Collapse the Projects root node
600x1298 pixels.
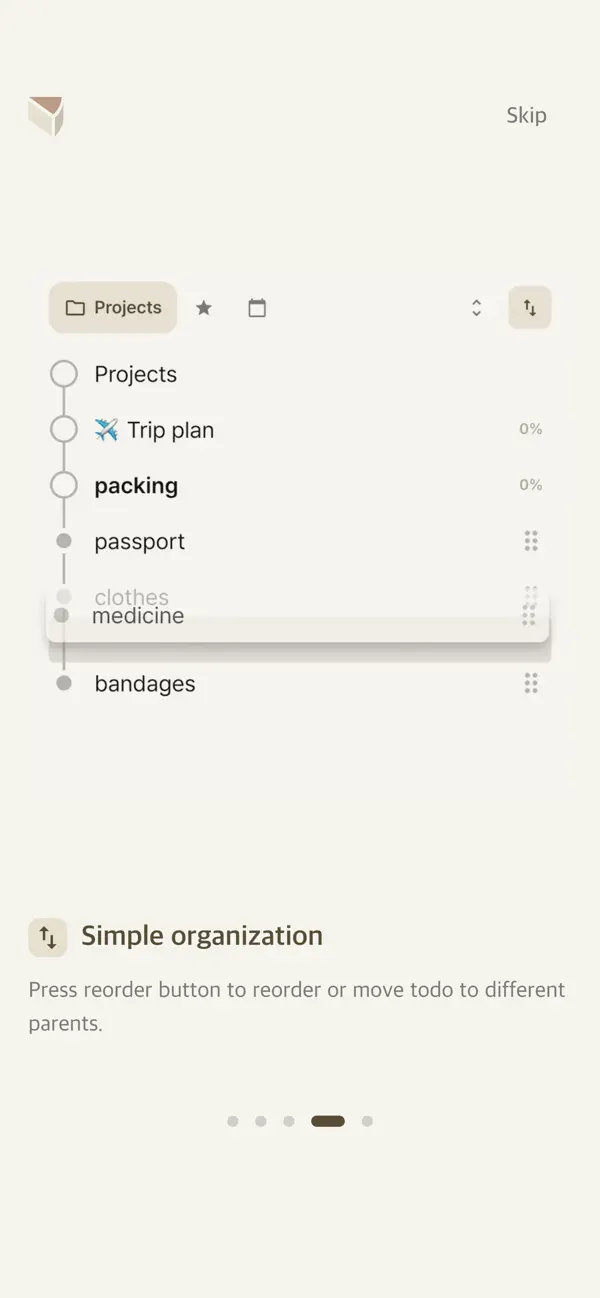click(x=63, y=372)
